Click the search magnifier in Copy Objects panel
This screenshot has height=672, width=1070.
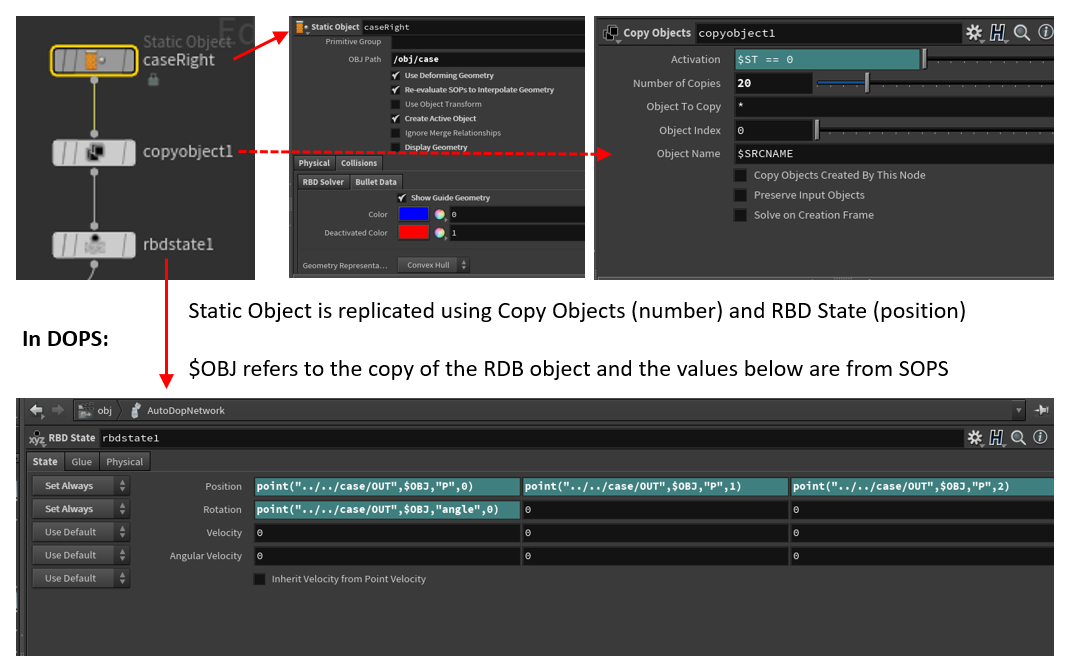1021,33
